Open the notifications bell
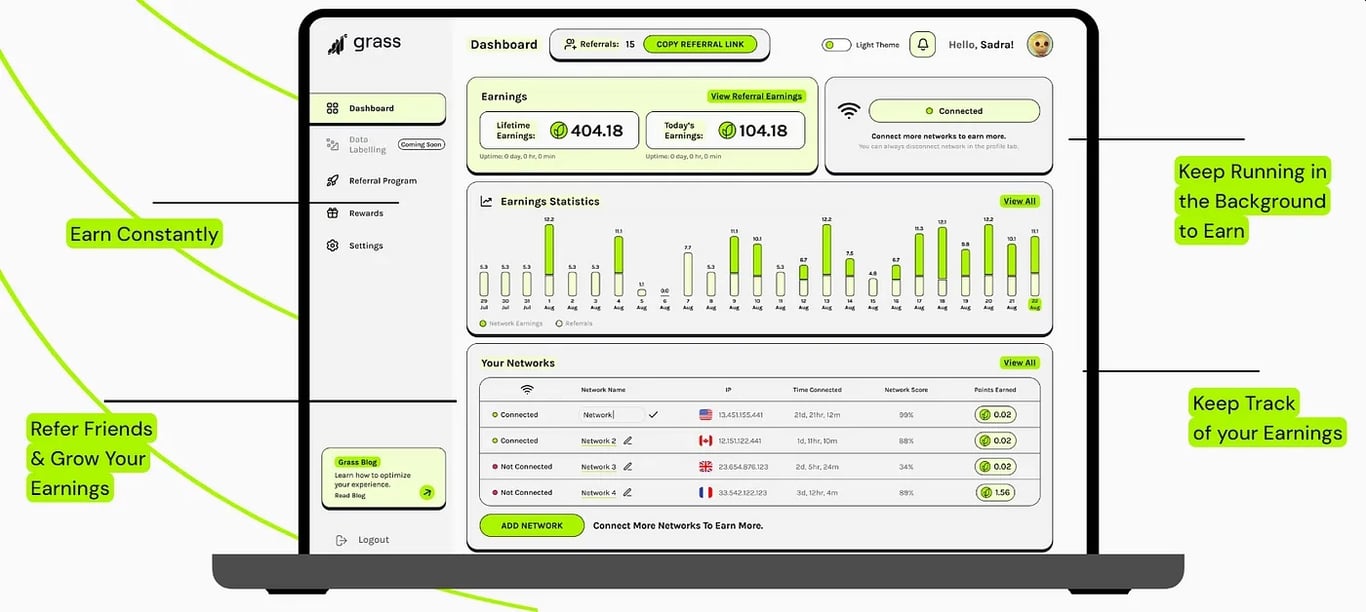 click(922, 45)
